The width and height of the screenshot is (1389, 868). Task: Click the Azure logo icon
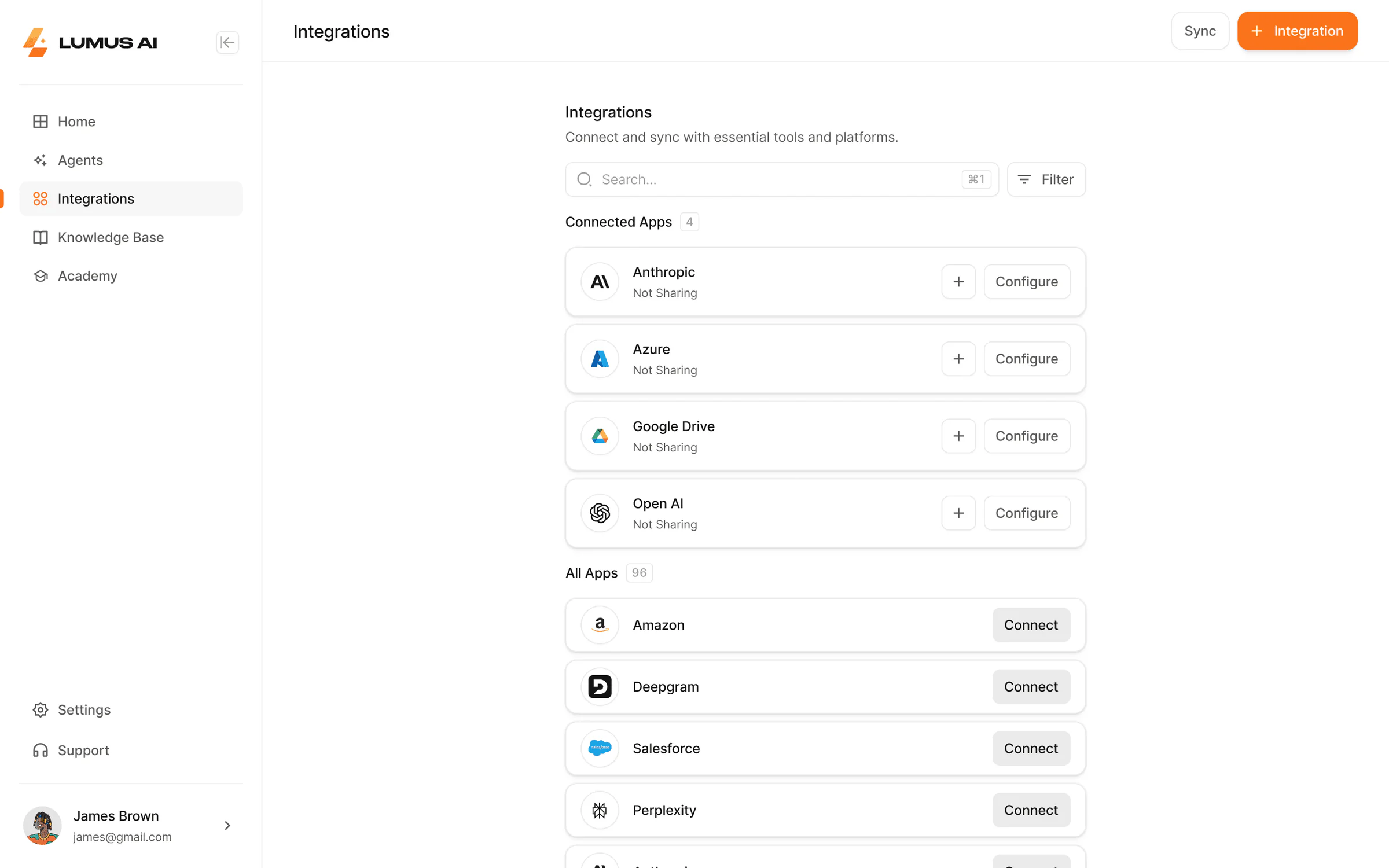[600, 359]
